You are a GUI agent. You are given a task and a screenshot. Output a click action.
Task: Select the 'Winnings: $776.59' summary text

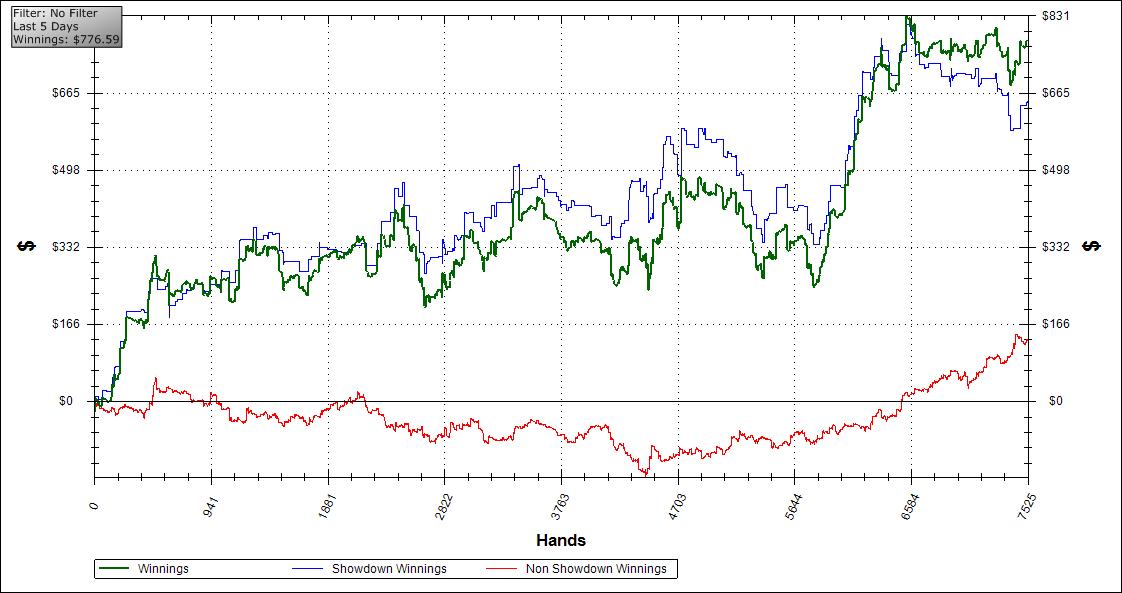coord(65,40)
